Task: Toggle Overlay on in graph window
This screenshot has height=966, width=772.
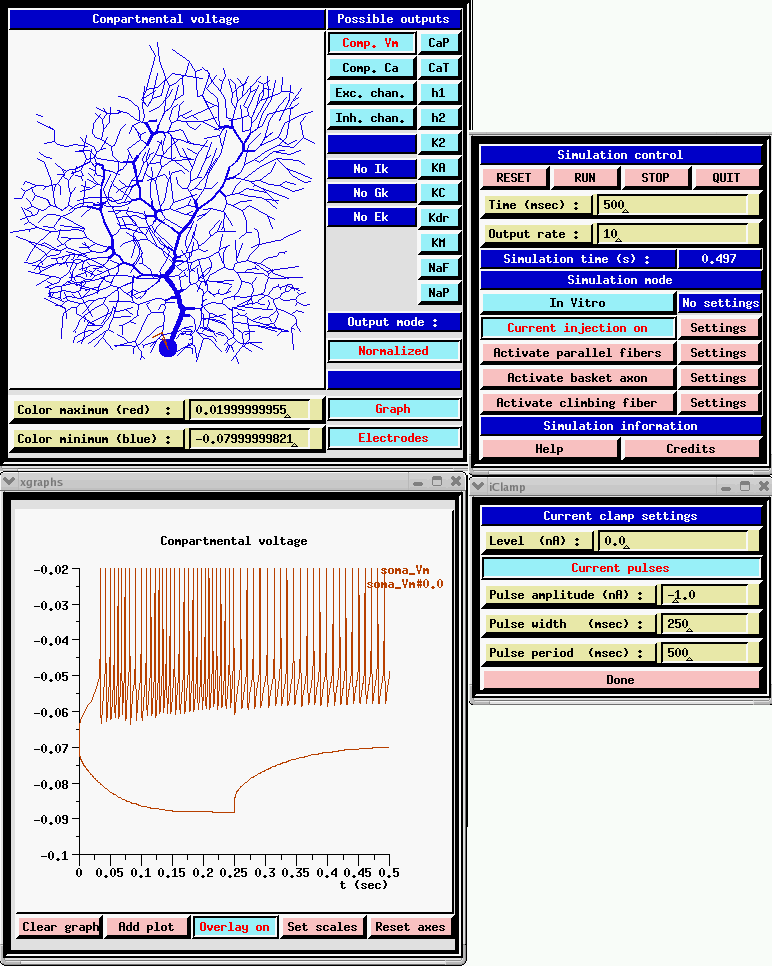Action: pyautogui.click(x=234, y=927)
